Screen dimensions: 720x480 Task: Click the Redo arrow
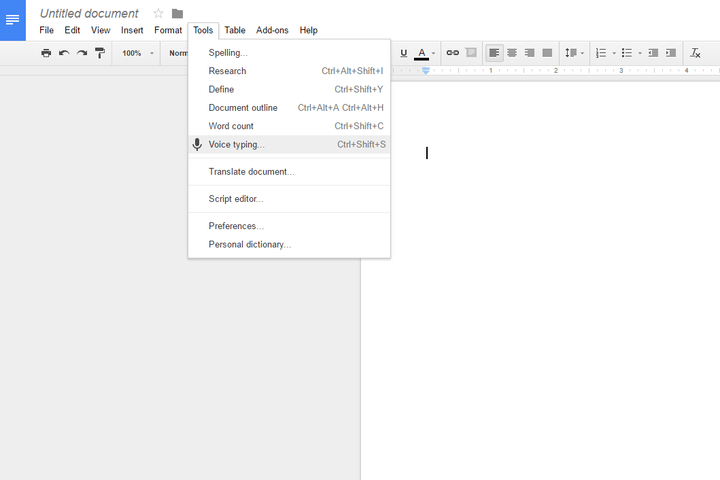(x=82, y=53)
